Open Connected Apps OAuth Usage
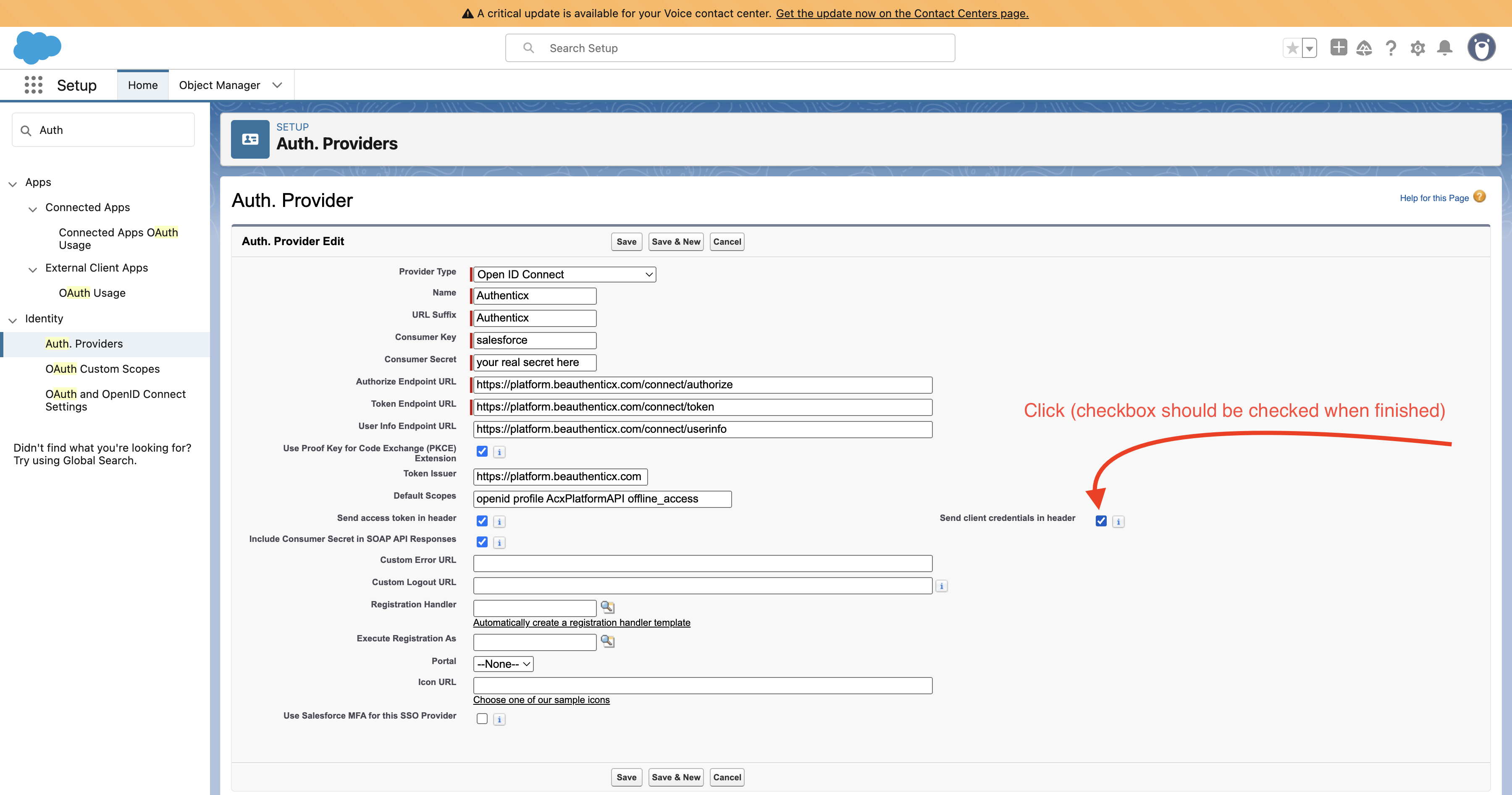The height and width of the screenshot is (795, 1512). tap(118, 239)
